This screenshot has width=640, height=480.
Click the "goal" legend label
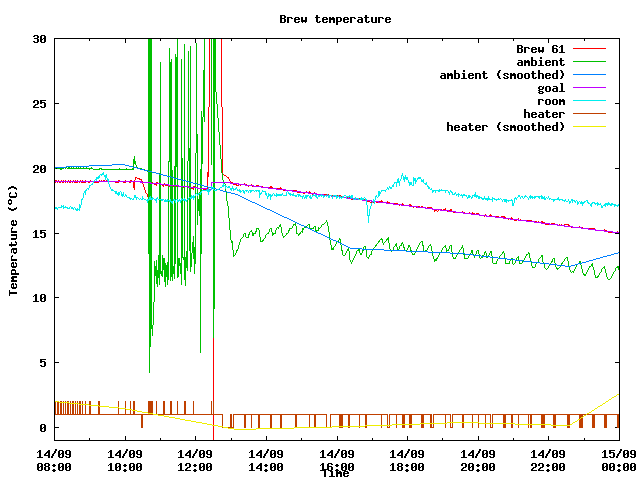pyautogui.click(x=551, y=88)
